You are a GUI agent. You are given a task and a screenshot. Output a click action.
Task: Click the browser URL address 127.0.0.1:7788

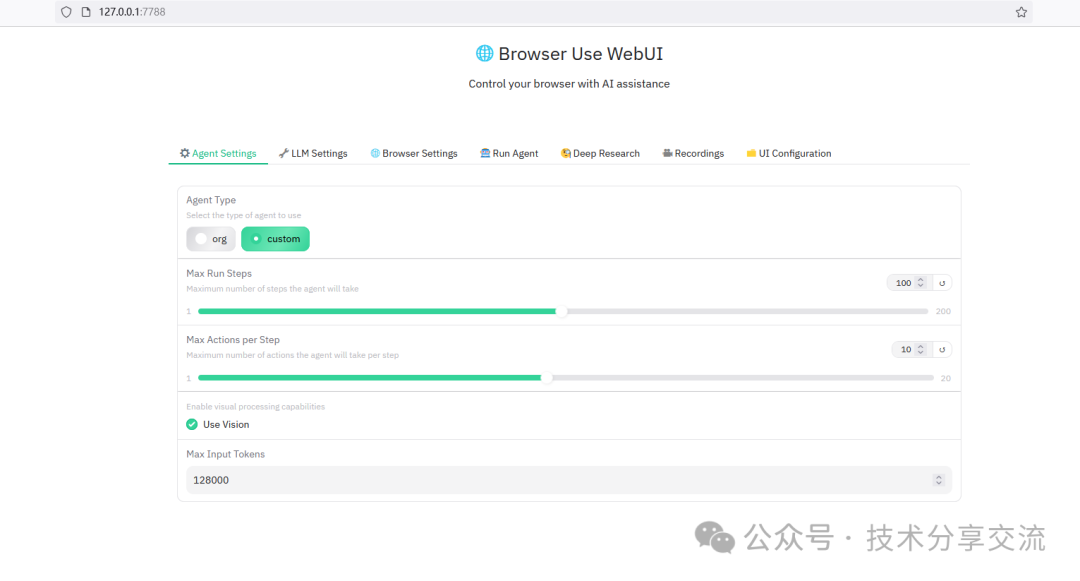pos(132,12)
